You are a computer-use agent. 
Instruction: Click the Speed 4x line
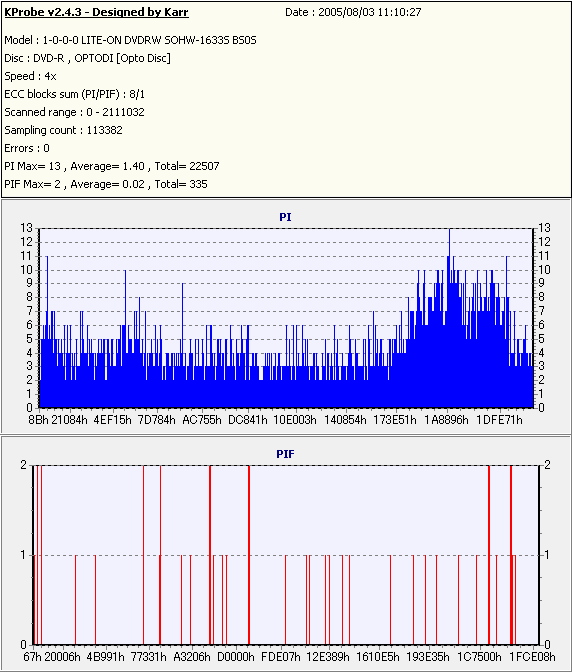[30, 76]
